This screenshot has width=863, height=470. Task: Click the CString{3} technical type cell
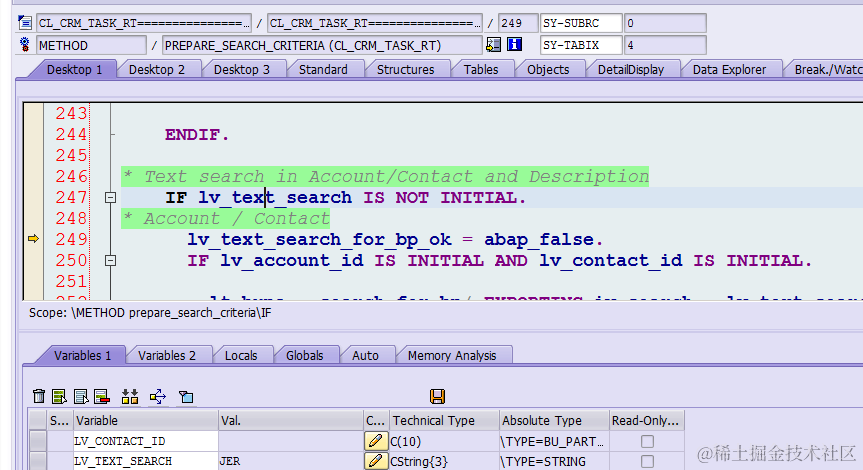(x=444, y=461)
